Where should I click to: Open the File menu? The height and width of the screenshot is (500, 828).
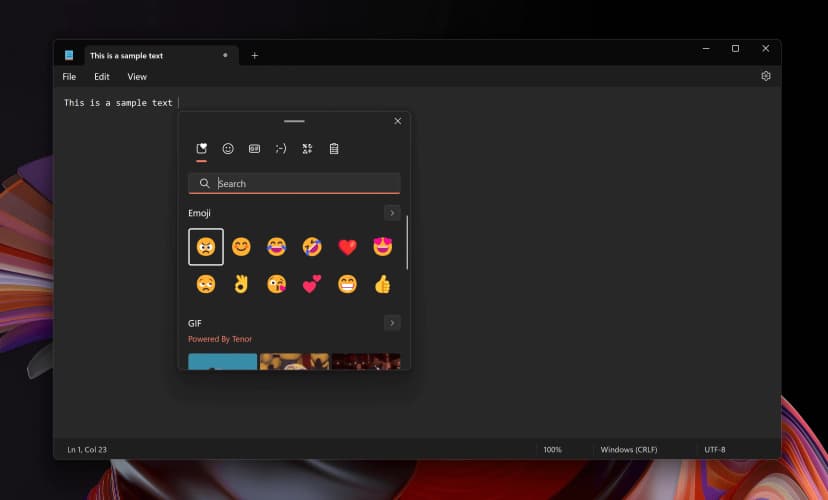coord(69,77)
